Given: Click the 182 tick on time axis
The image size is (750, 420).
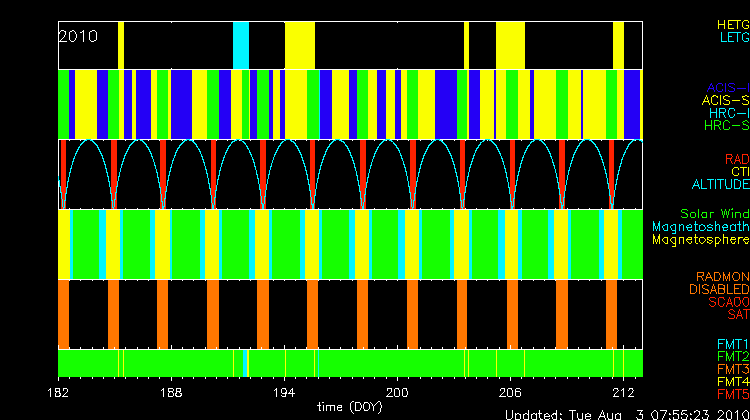Looking at the screenshot, I should pyautogui.click(x=59, y=392).
